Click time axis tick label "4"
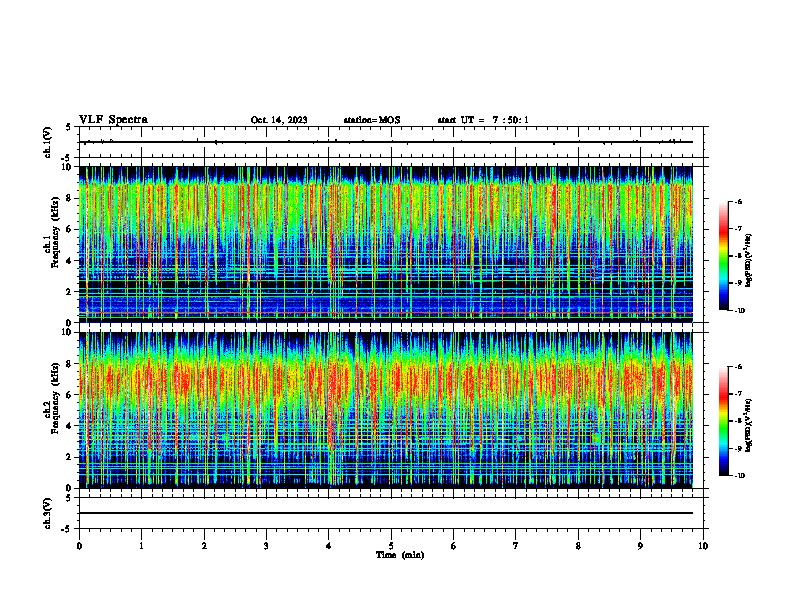The height and width of the screenshot is (612, 792). pyautogui.click(x=329, y=546)
